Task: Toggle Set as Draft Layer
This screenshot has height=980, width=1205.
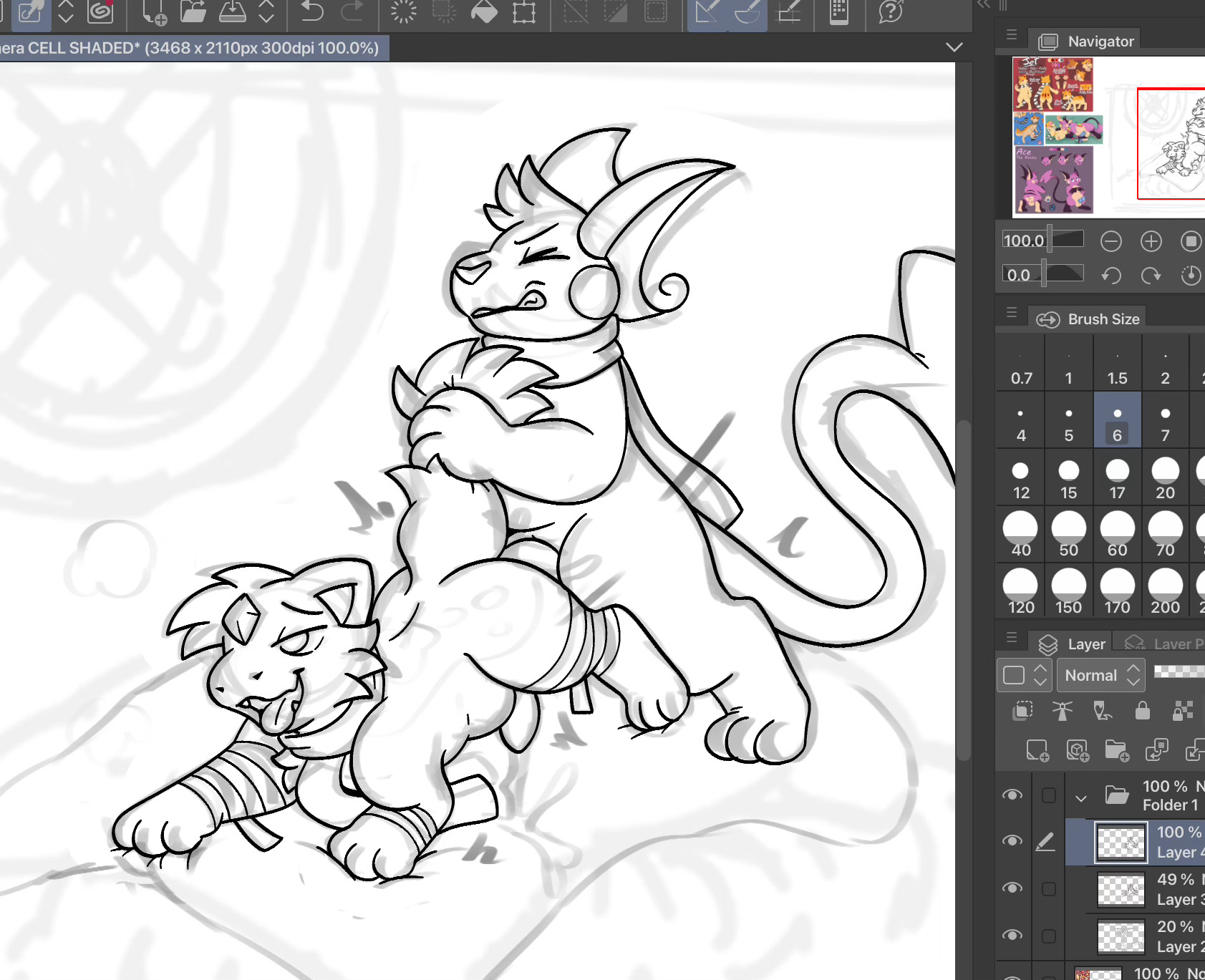Action: pyautogui.click(x=1103, y=711)
